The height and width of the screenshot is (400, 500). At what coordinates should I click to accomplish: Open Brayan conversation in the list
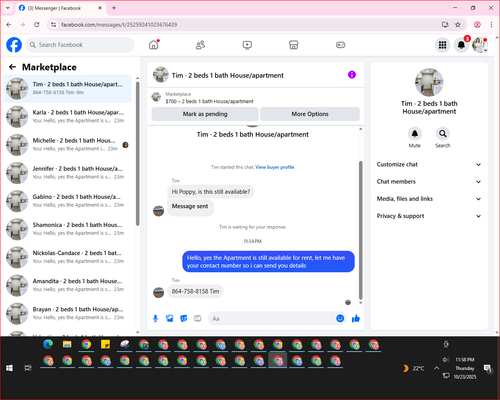[68, 313]
